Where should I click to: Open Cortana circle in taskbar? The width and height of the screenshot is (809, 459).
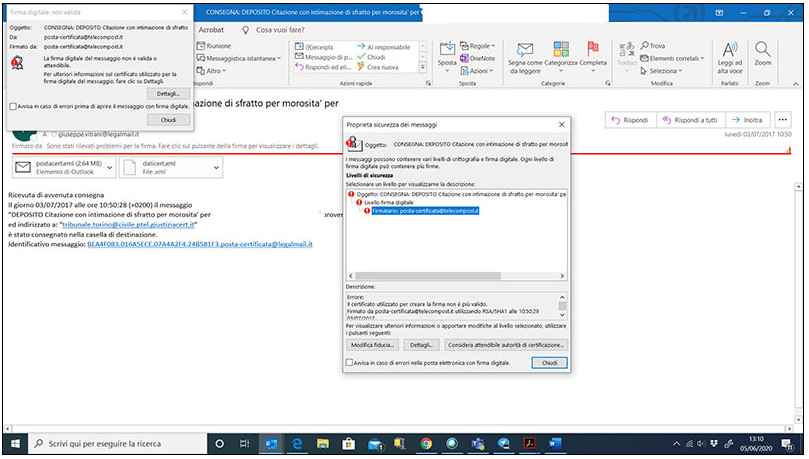(219, 444)
